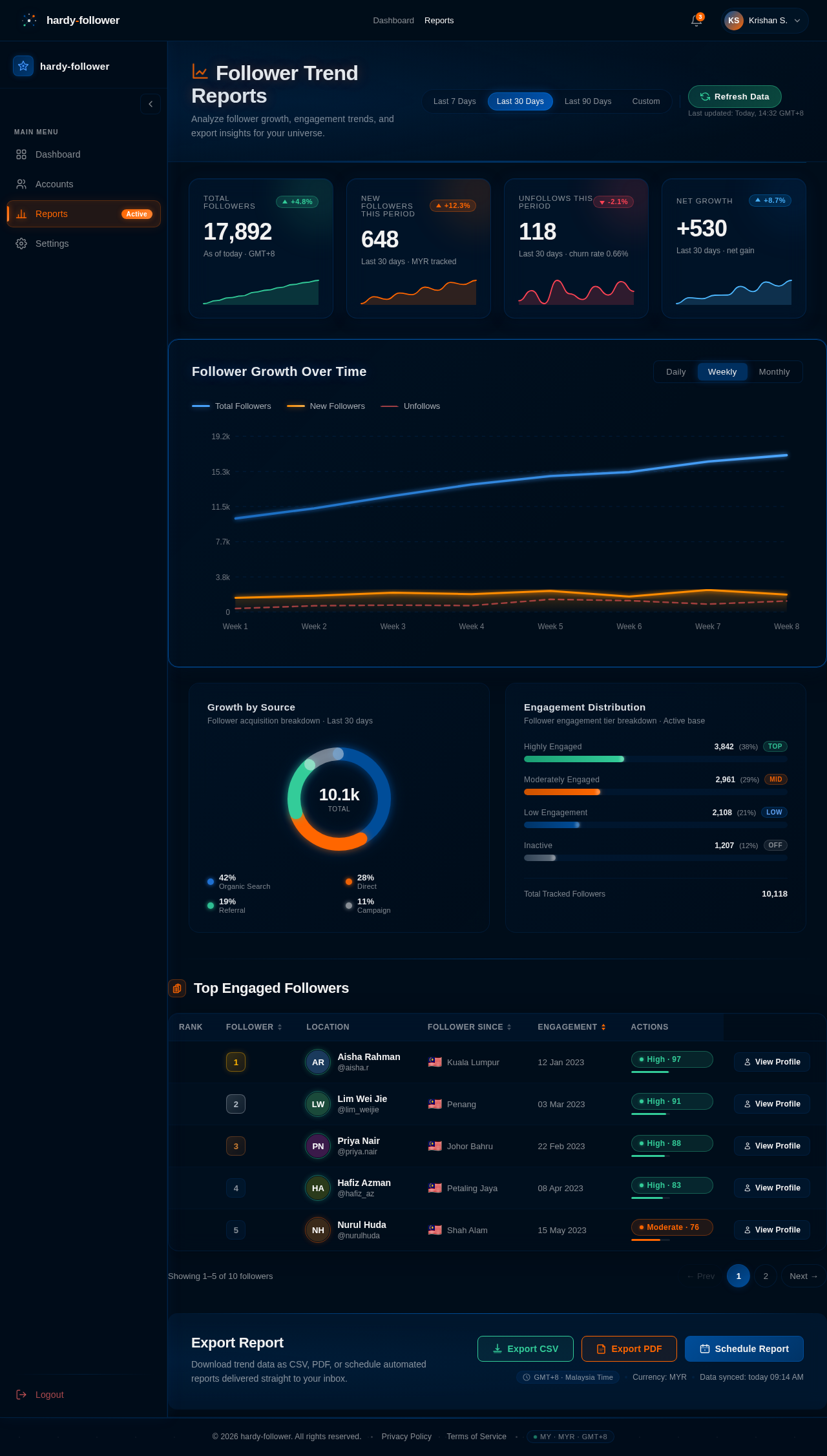Go to Accounts in sidebar menu
The image size is (827, 1456).
pos(84,184)
